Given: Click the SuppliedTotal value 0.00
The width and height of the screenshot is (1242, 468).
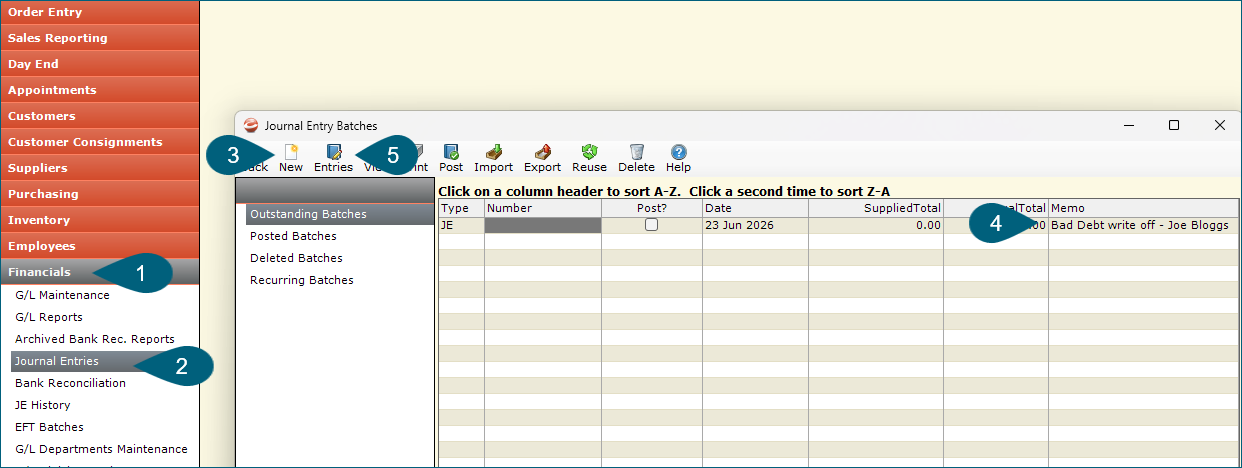Looking at the screenshot, I should [x=928, y=225].
